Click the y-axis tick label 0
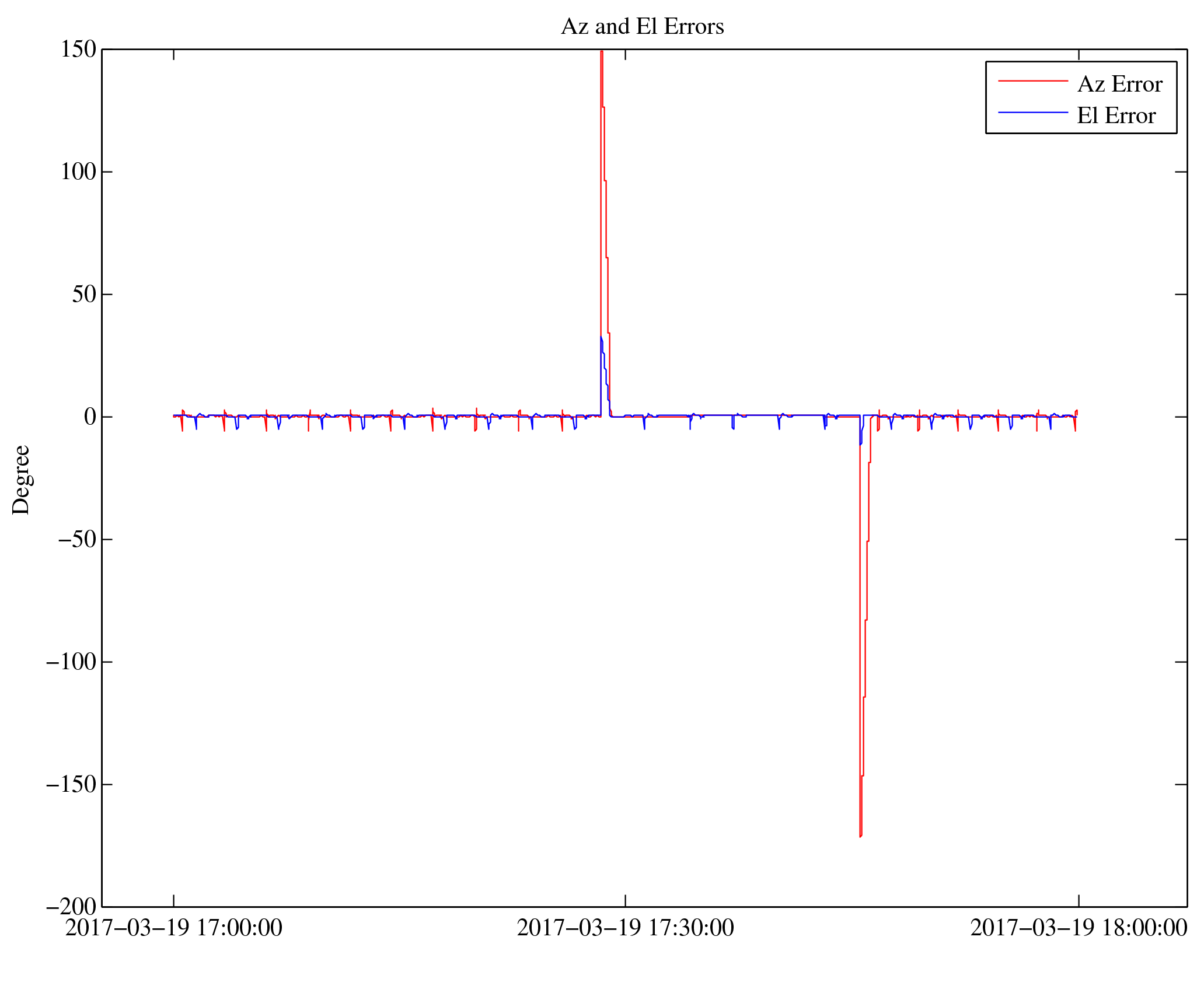This screenshot has width=1204, height=982. 90,417
